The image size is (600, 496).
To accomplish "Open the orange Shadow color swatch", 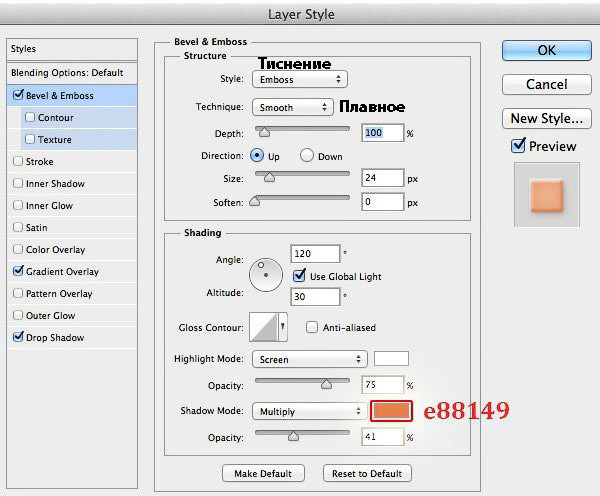I will pos(391,411).
